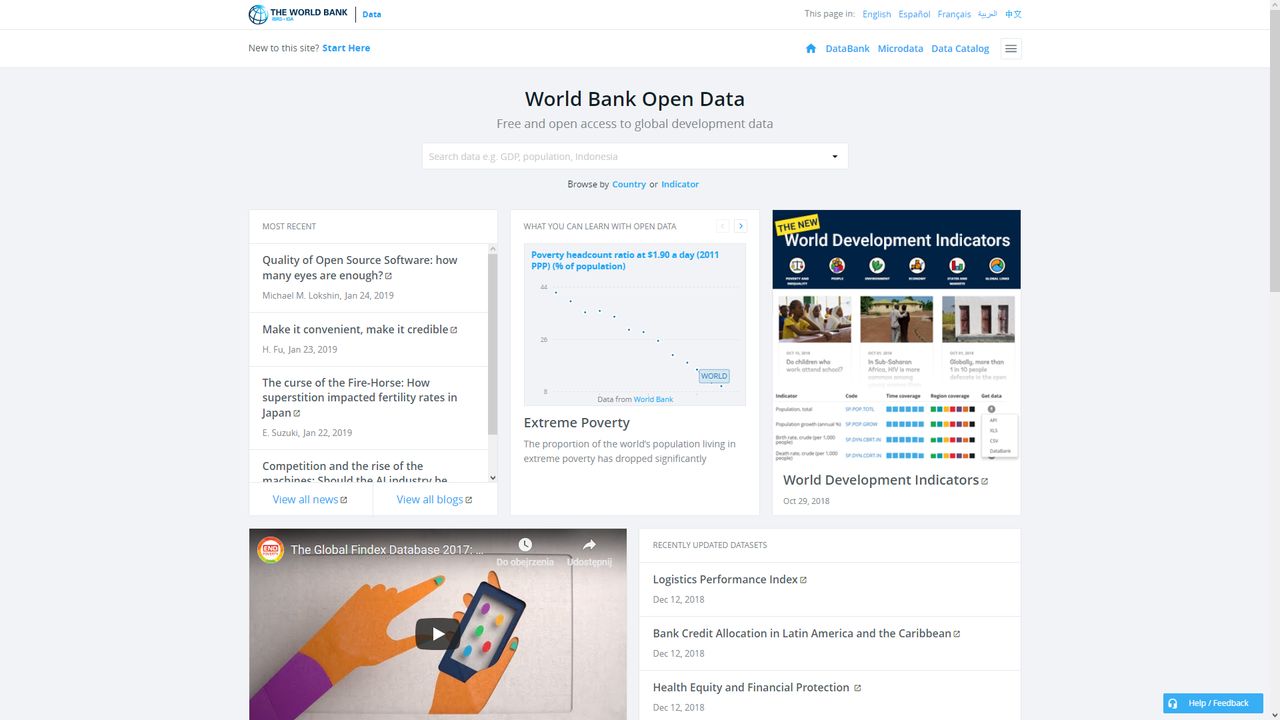1280x720 pixels.
Task: Click the Most Recent scrollbar up arrow
Action: pos(492,248)
